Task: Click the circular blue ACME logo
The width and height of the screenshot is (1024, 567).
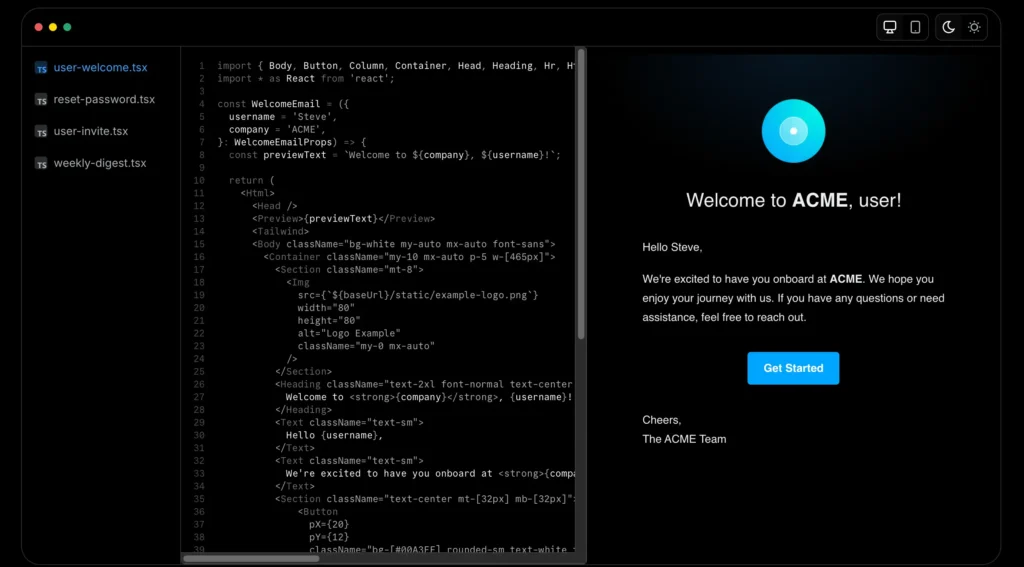Action: (793, 131)
